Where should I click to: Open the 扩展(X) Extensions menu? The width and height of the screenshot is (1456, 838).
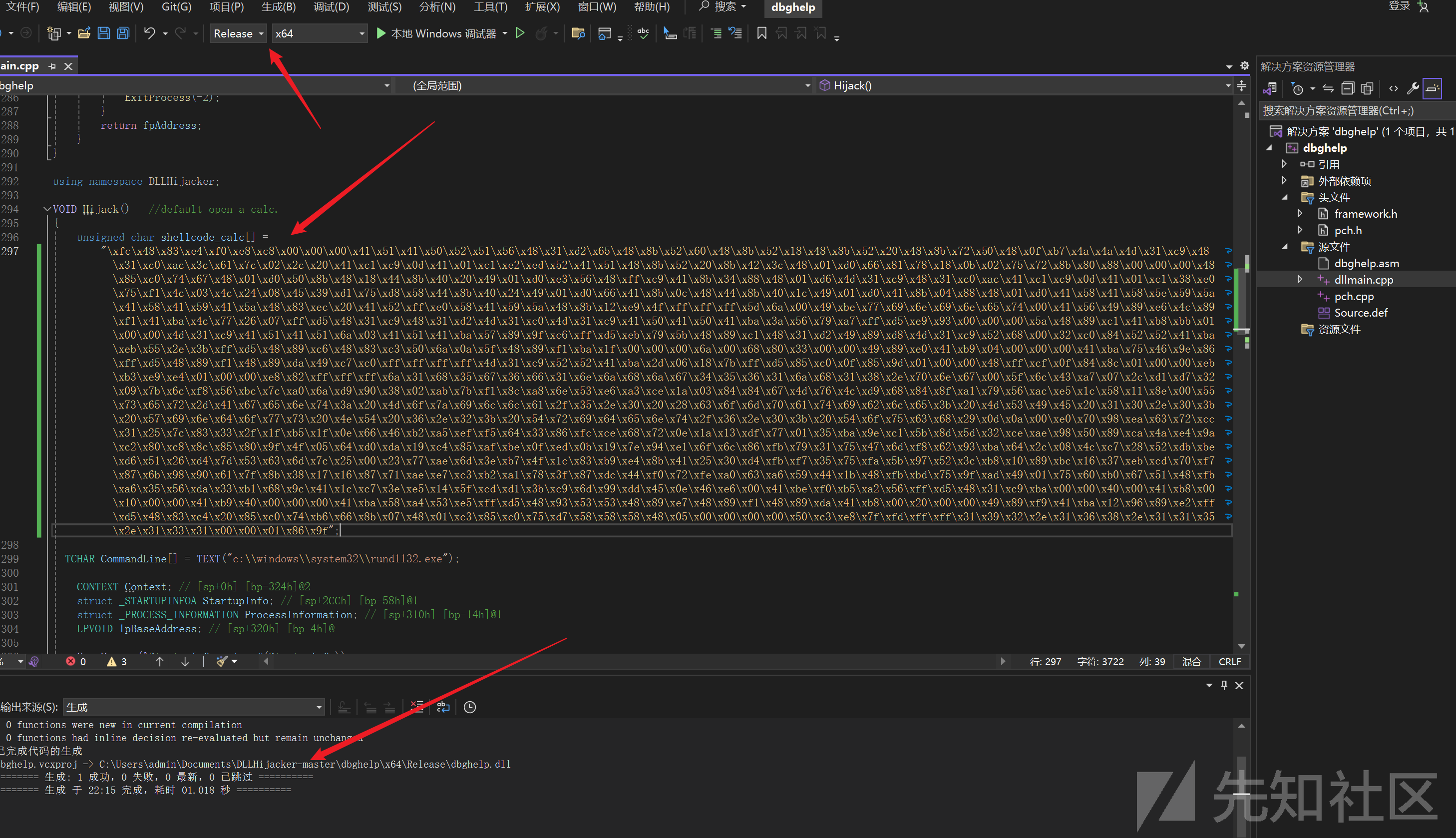(542, 7)
